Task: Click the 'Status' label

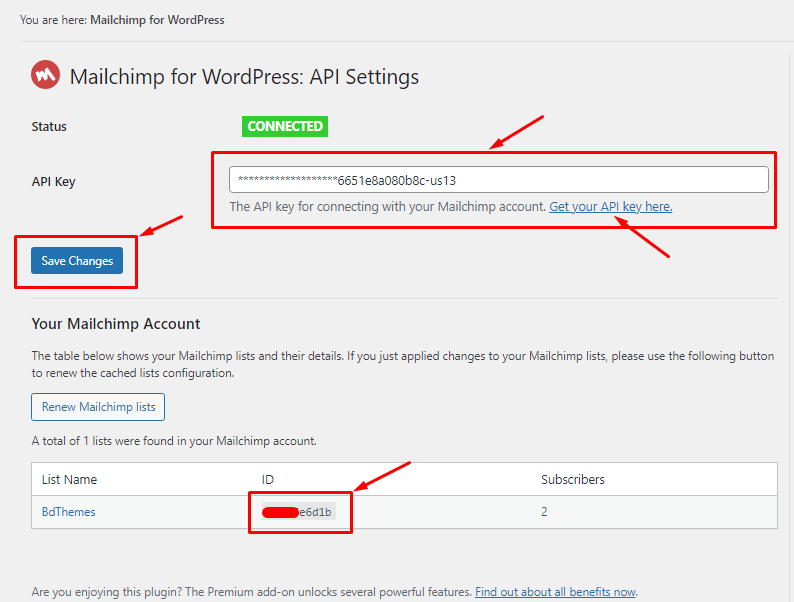Action: (49, 127)
